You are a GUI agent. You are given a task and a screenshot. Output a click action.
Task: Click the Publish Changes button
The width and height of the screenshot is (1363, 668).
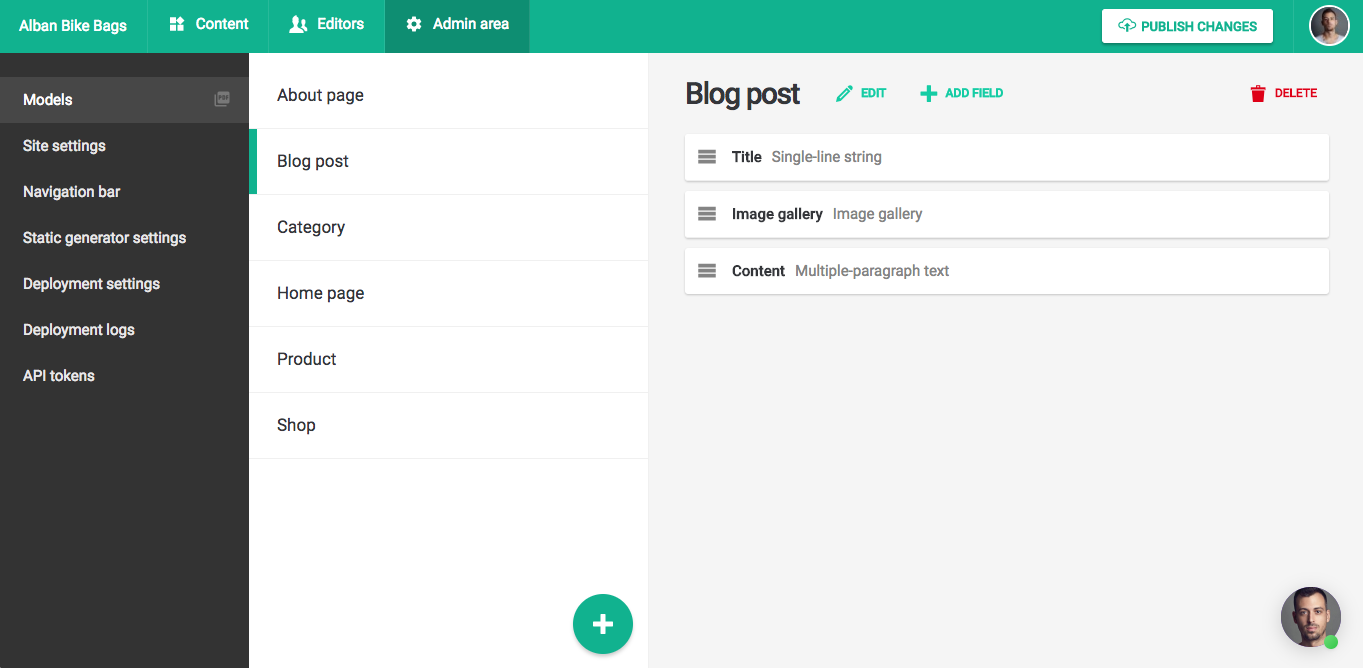point(1187,26)
